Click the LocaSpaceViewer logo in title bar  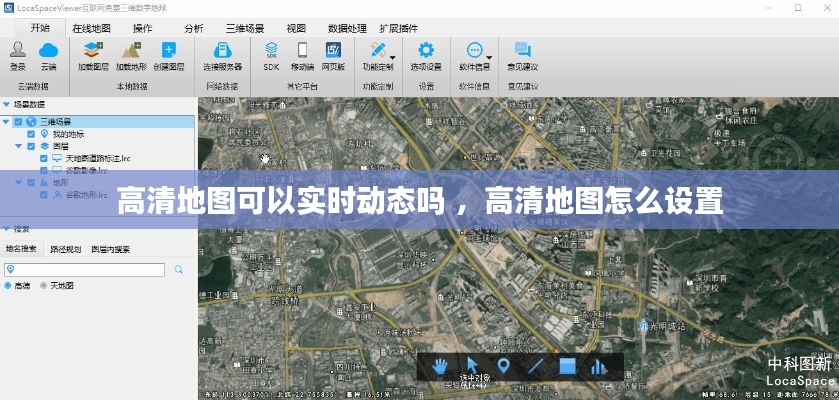click(x=8, y=7)
